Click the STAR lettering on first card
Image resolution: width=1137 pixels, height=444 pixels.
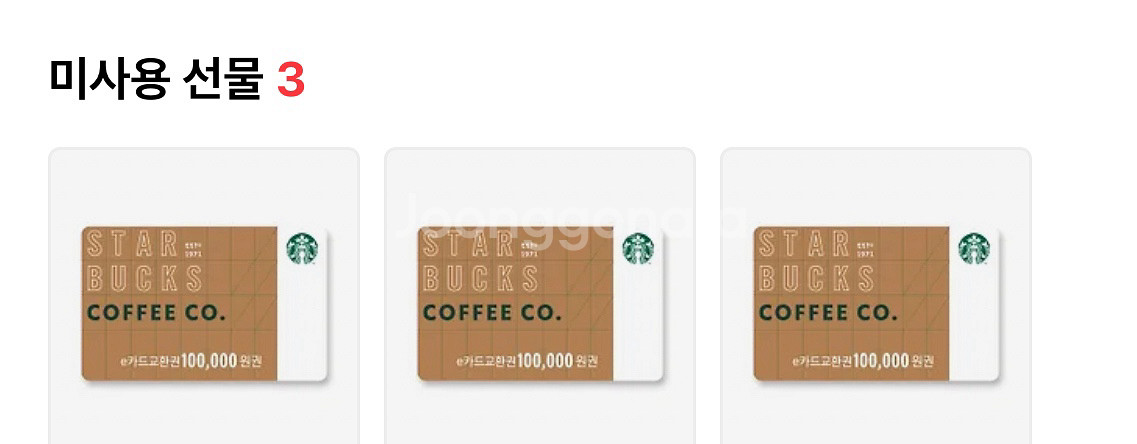coord(132,244)
